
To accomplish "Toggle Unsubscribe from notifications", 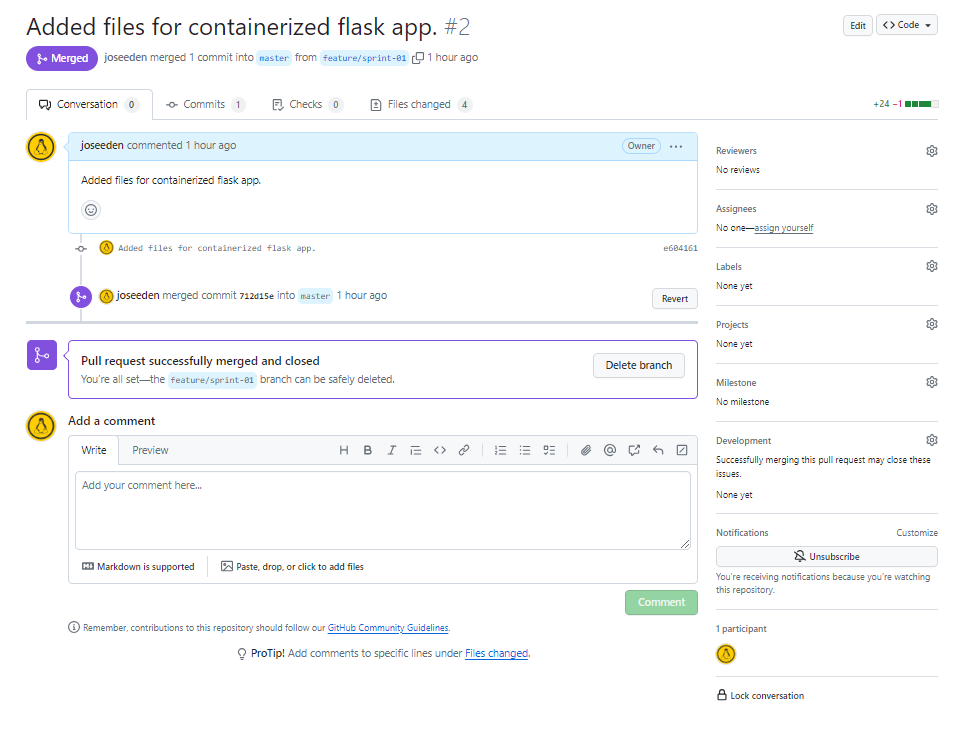I will click(x=826, y=557).
